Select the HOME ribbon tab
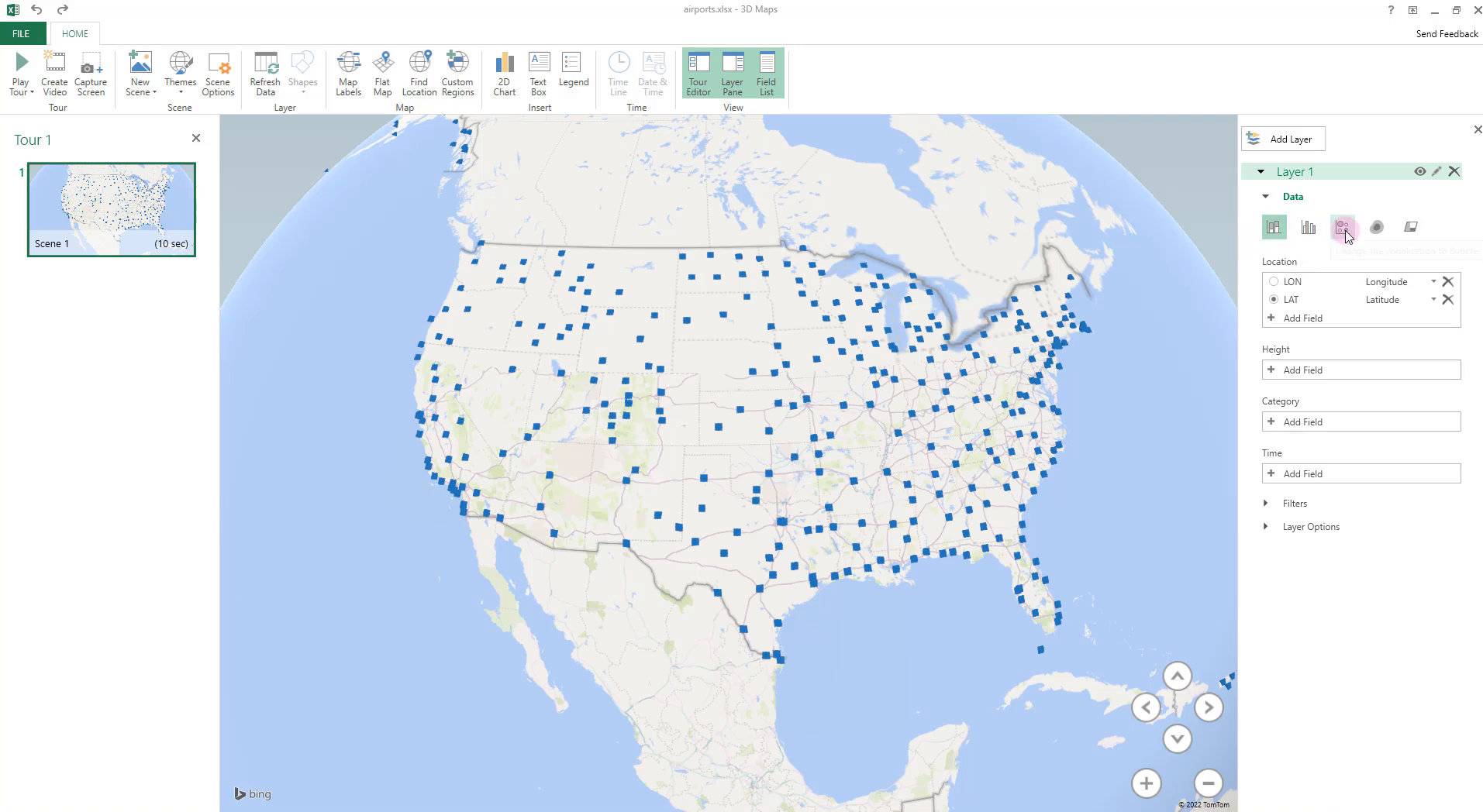Viewport: 1483px width, 812px height. (75, 33)
